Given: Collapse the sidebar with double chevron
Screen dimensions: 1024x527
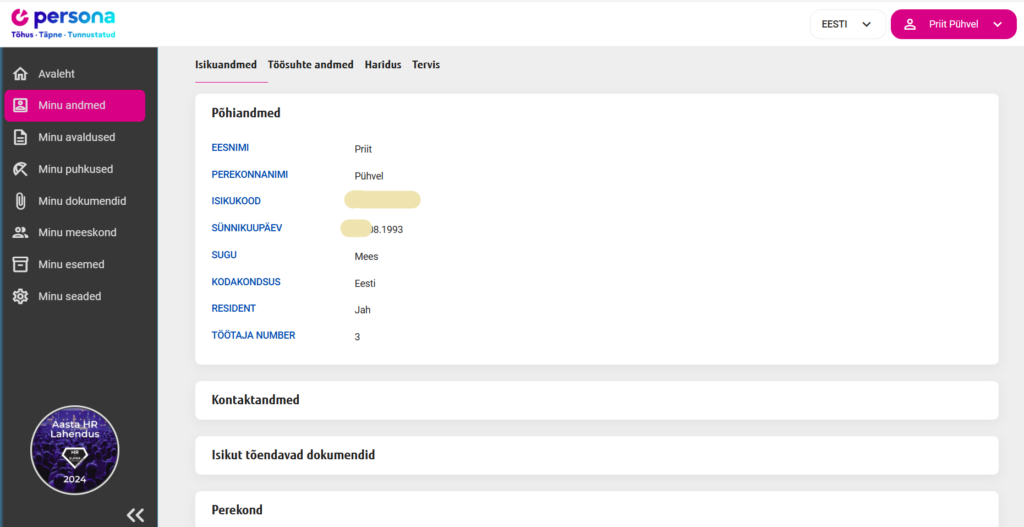Looking at the screenshot, I should [x=136, y=515].
